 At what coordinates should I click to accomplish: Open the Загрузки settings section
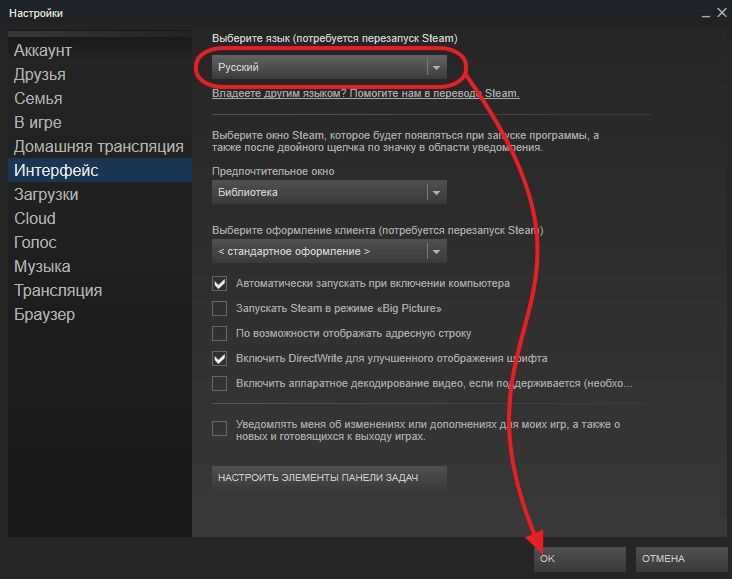99,194
